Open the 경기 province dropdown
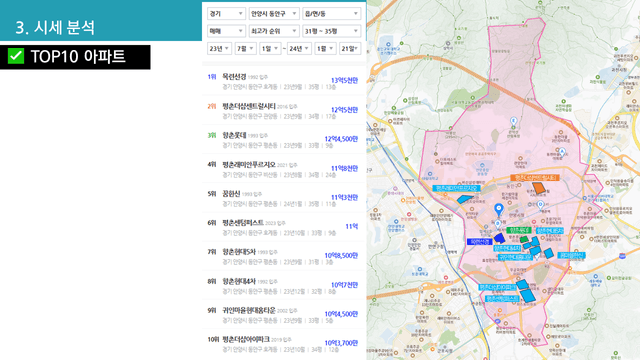The height and width of the screenshot is (360, 640). [x=226, y=14]
